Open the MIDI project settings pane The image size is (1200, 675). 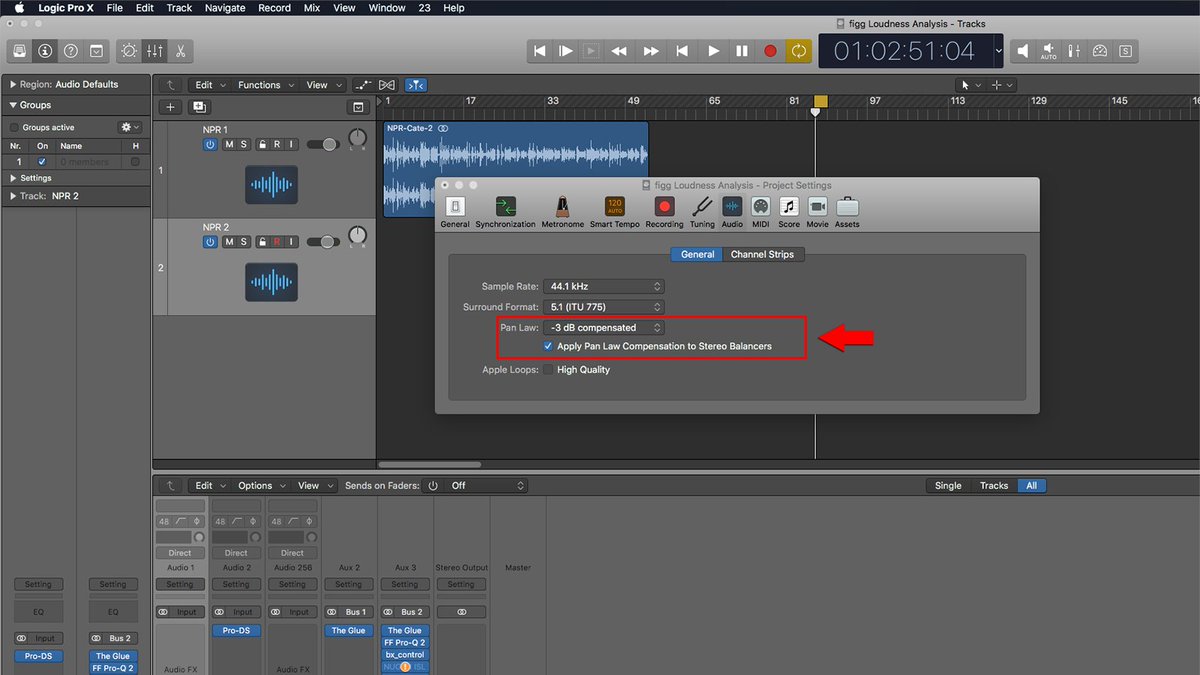click(760, 212)
